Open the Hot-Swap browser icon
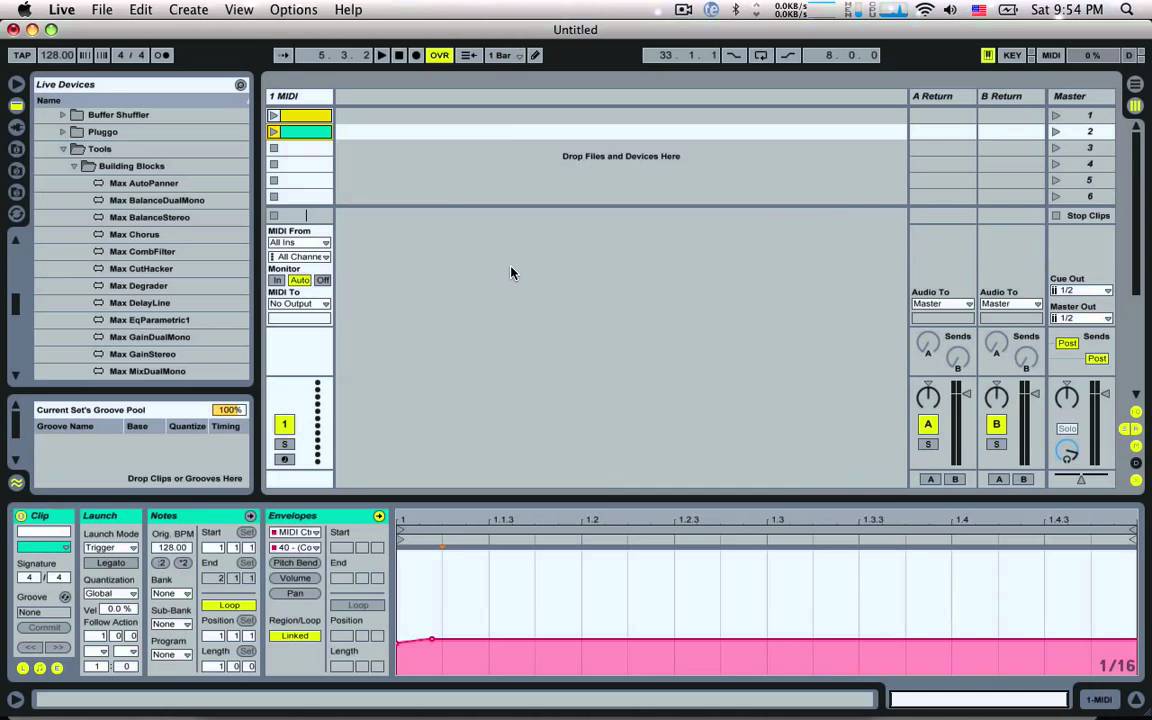Viewport: 1152px width, 720px height. (16, 214)
